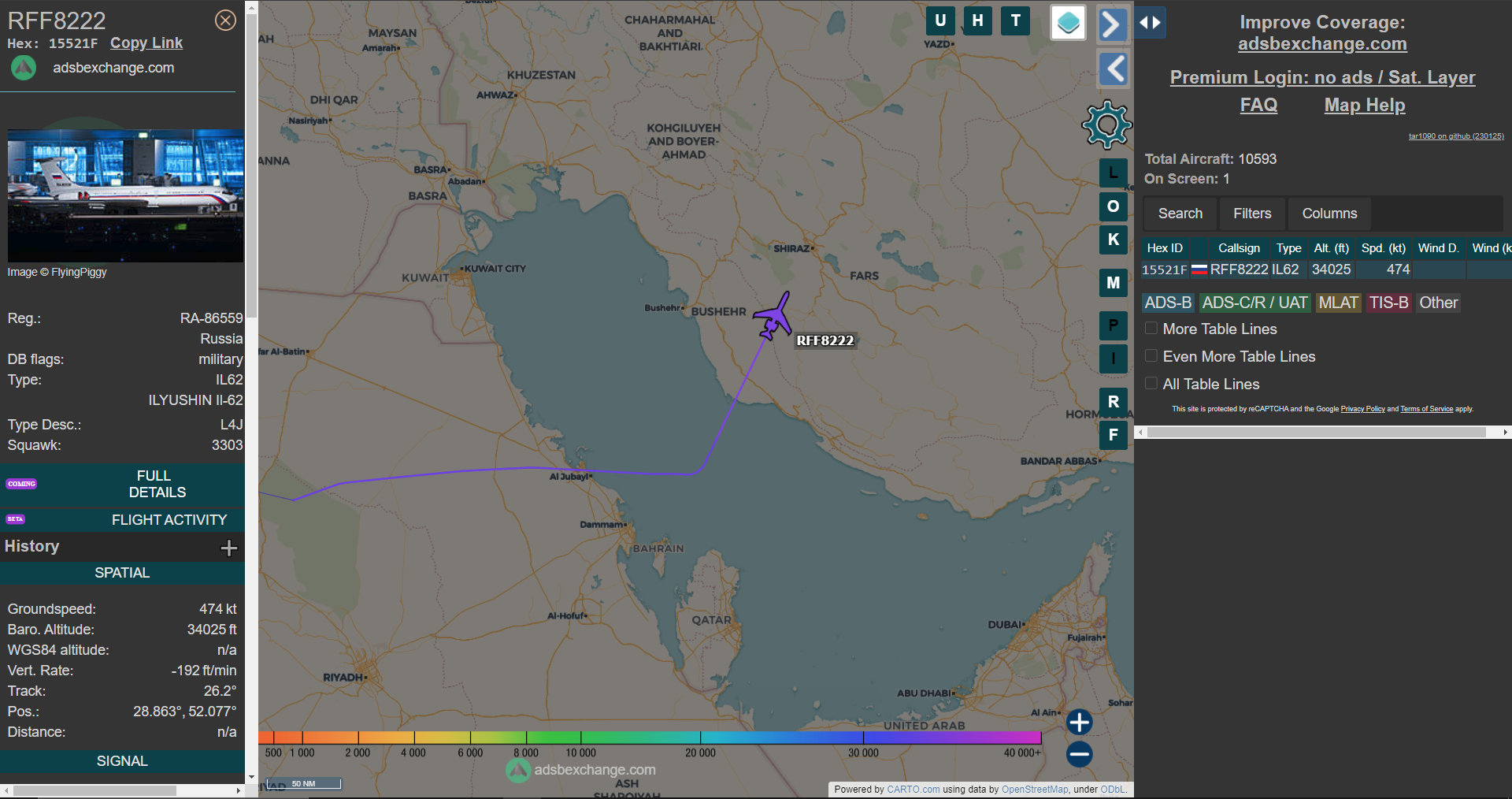Toggle the Other source filter
Screen dimensions: 1512x799
[x=1438, y=303]
